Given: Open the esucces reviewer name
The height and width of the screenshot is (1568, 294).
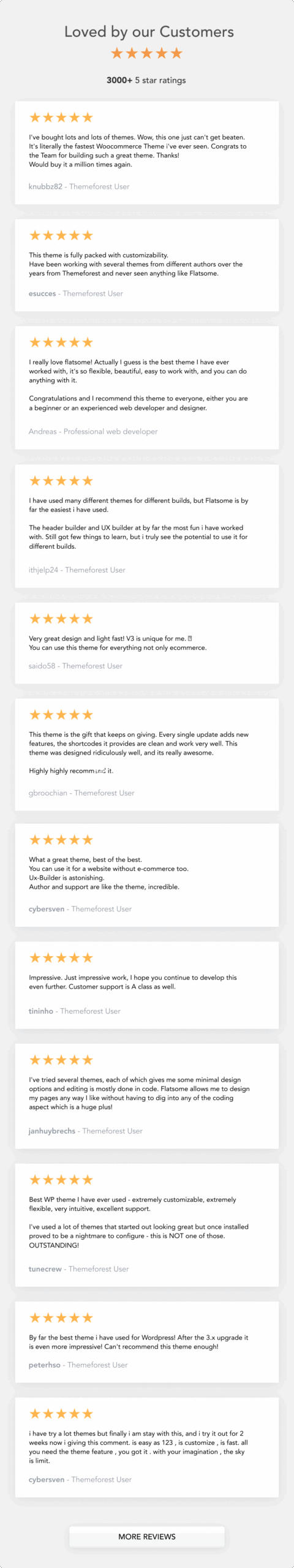Looking at the screenshot, I should coord(42,294).
